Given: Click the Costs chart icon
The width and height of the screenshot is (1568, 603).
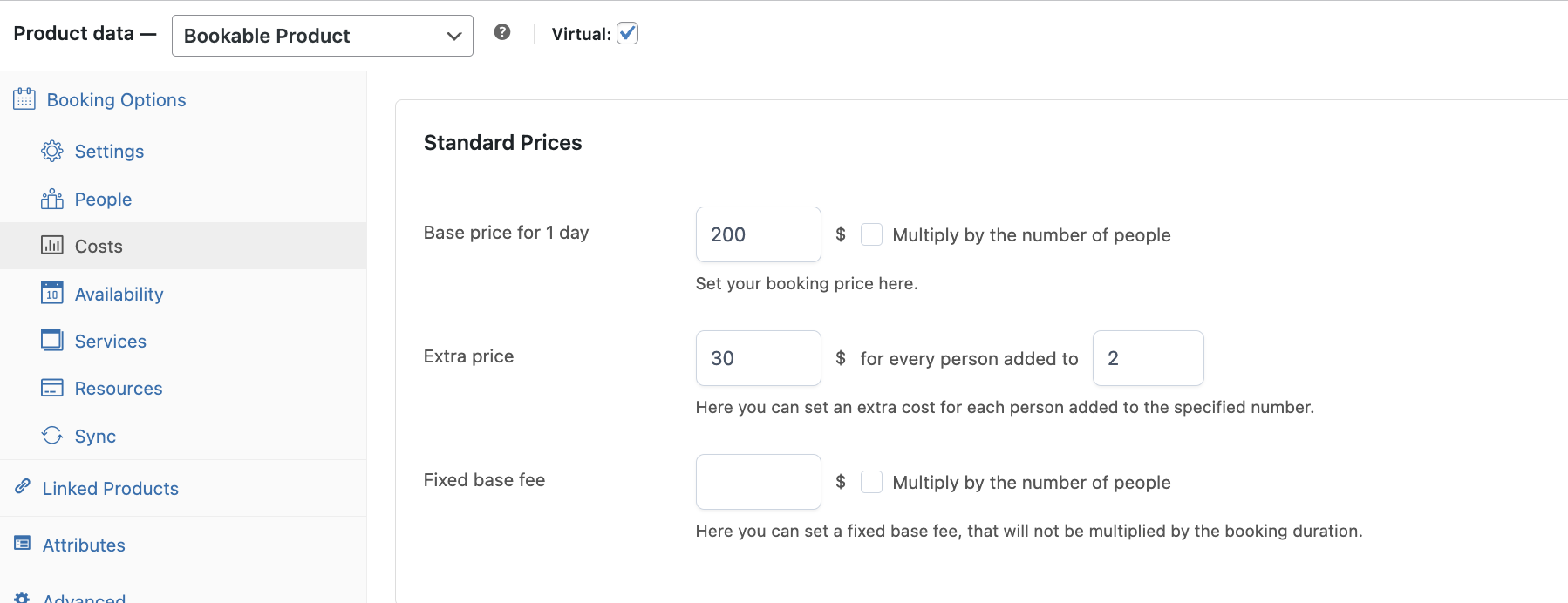Looking at the screenshot, I should (x=52, y=246).
